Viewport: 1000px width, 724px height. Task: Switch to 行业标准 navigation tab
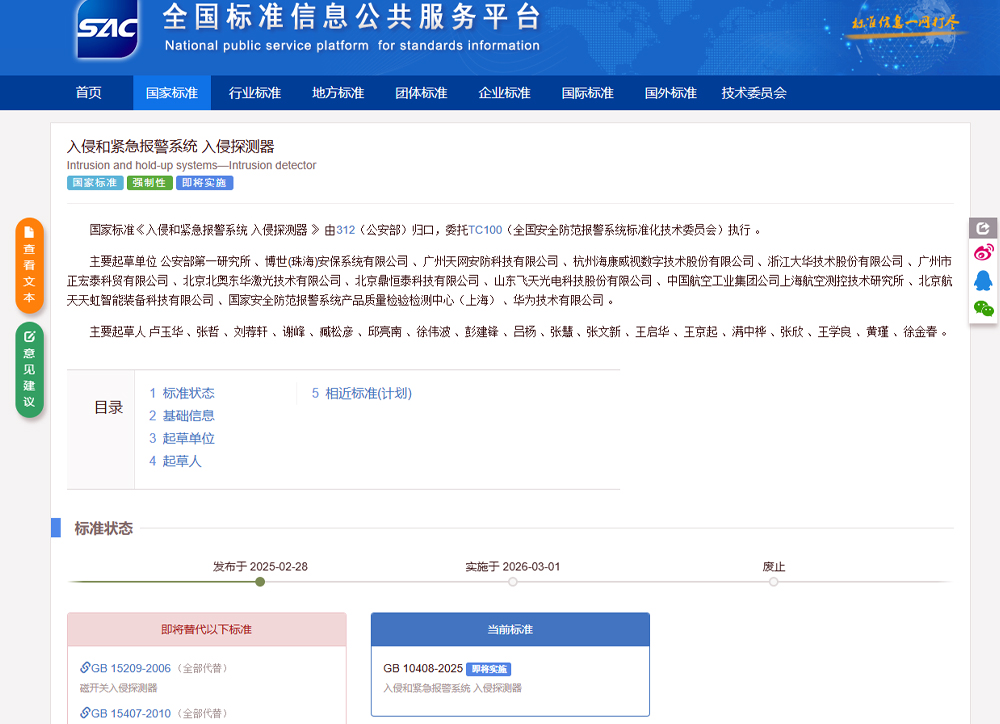point(255,93)
